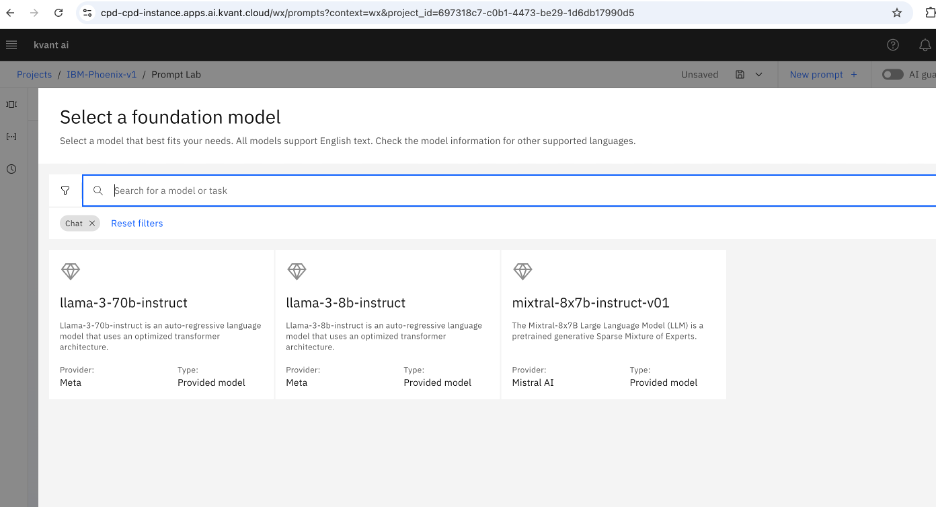Image resolution: width=936 pixels, height=508 pixels.
Task: Click the help question mark icon
Action: [893, 45]
